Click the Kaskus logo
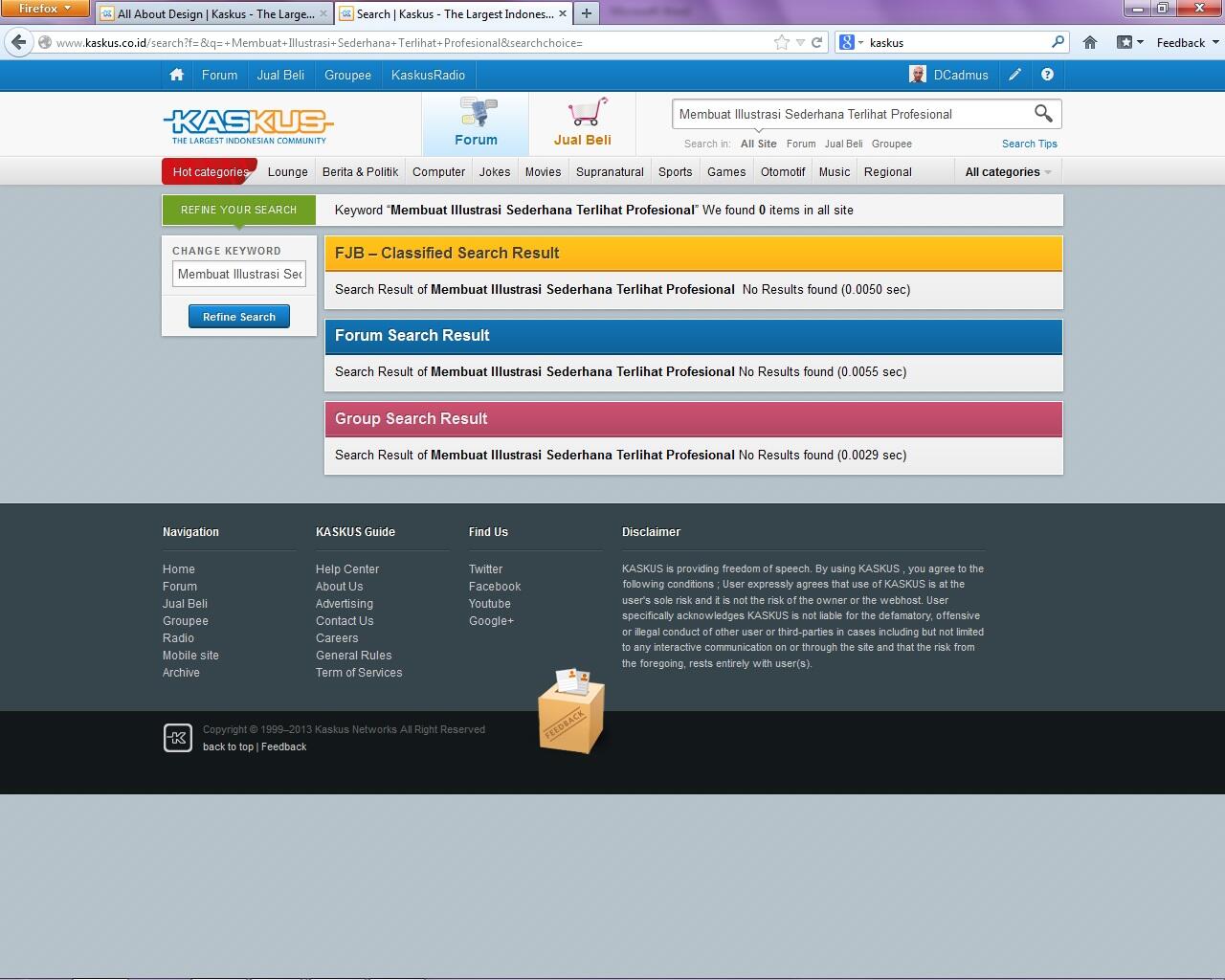 tap(248, 125)
